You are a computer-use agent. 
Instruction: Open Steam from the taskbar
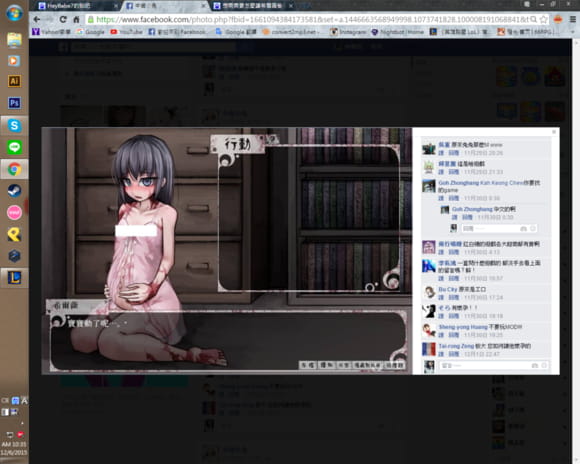click(x=14, y=191)
